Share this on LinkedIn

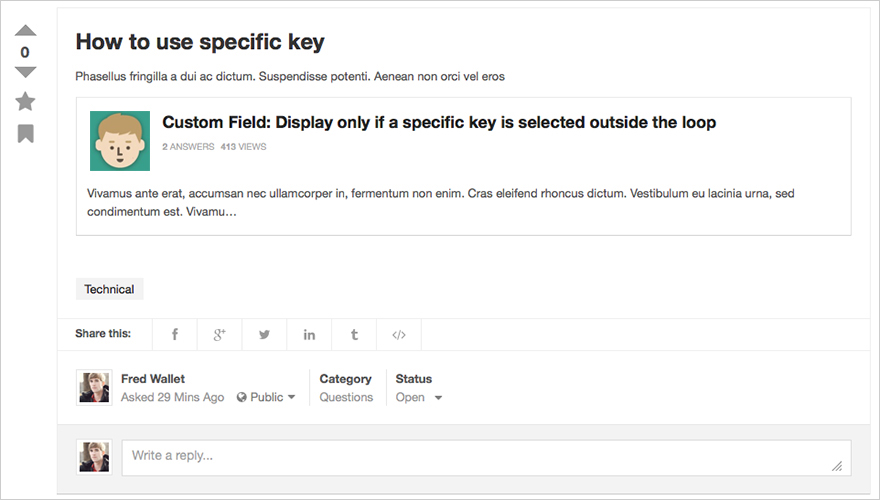[x=309, y=334]
